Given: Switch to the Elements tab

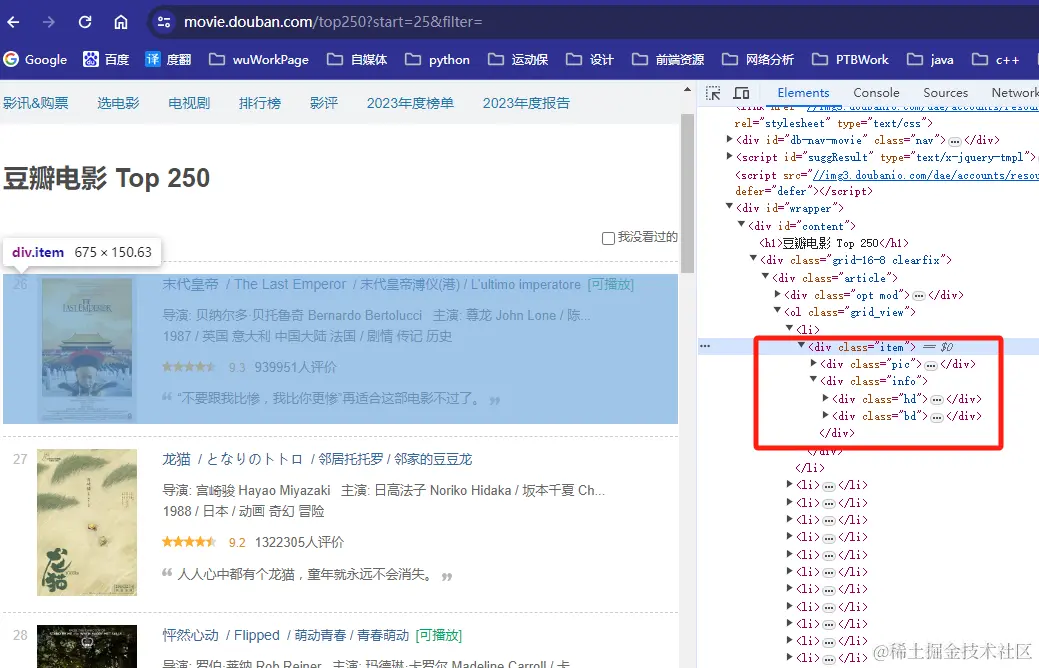Looking at the screenshot, I should click(x=803, y=93).
